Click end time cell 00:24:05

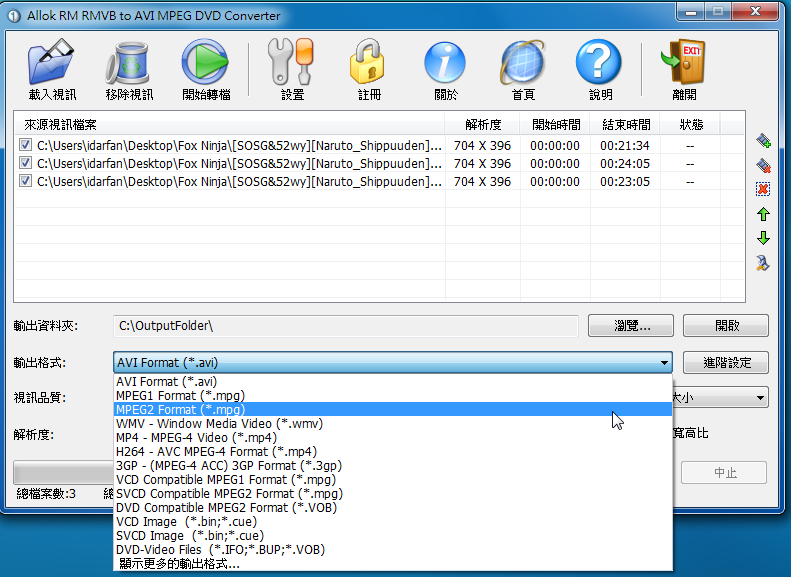click(625, 163)
